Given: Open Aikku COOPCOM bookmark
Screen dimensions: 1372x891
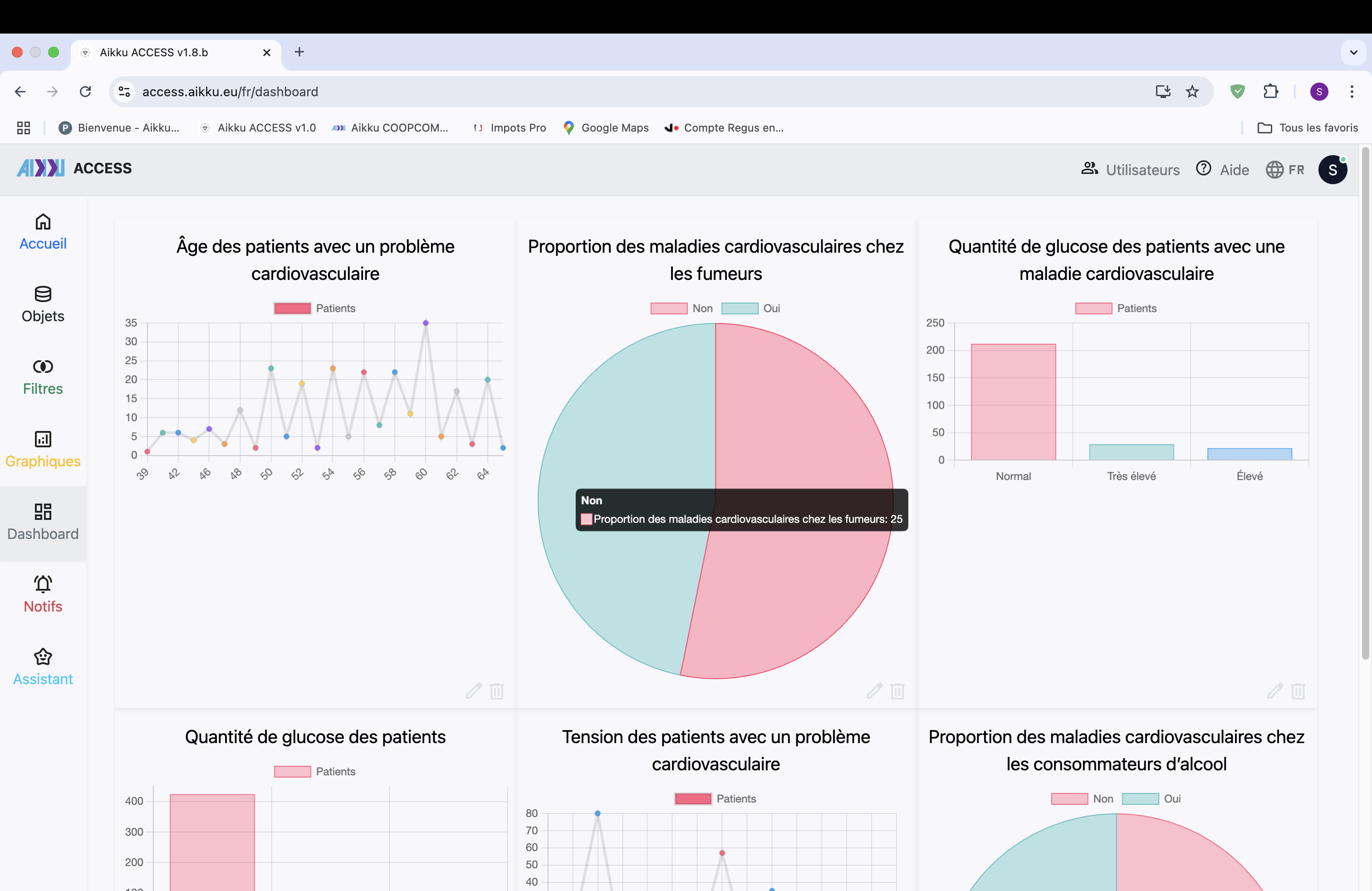Looking at the screenshot, I should pos(390,128).
